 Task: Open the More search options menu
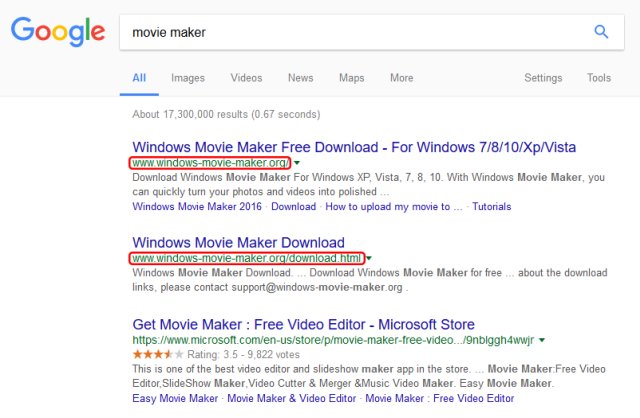pos(401,78)
